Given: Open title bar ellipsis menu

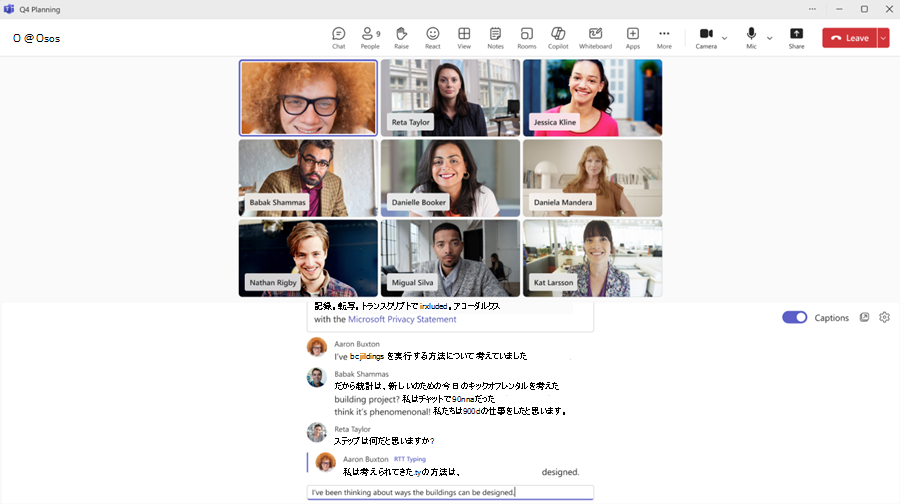Looking at the screenshot, I should click(812, 9).
